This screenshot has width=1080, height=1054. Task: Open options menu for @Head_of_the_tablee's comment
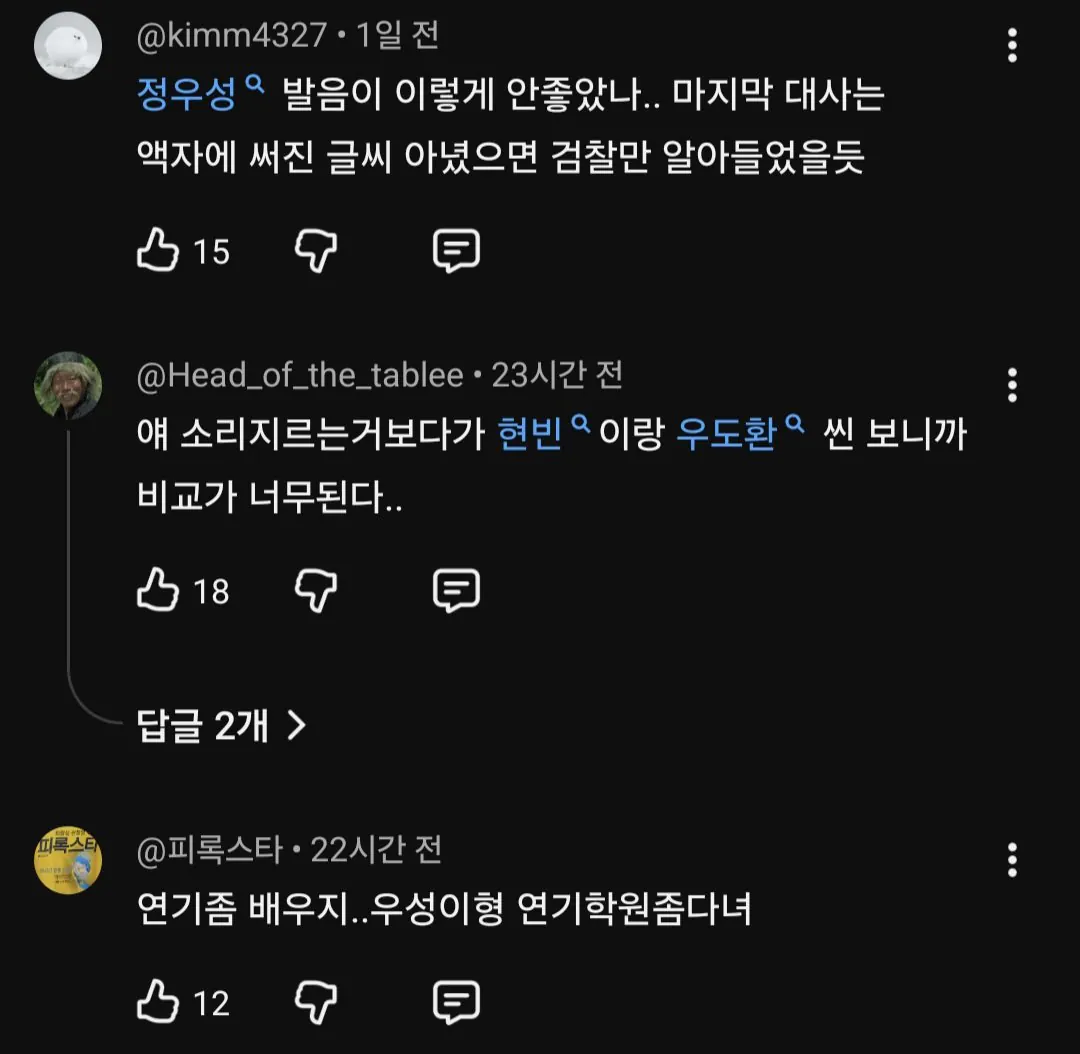tap(1012, 385)
